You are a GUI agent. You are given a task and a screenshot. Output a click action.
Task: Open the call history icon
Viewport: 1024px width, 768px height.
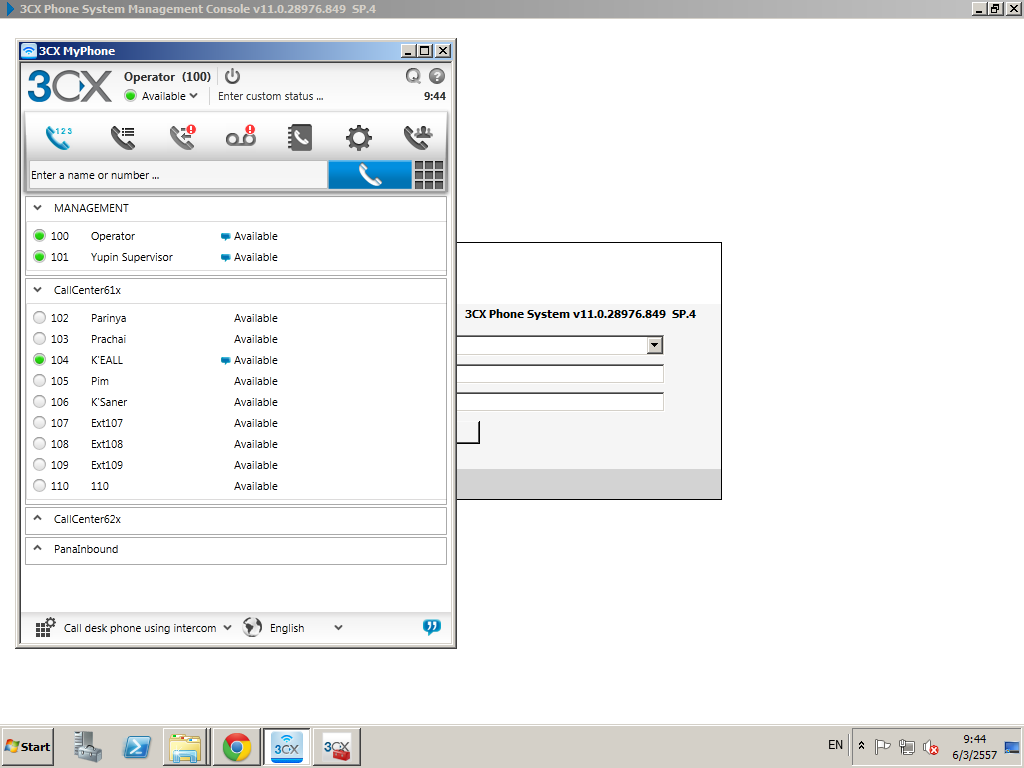(123, 137)
